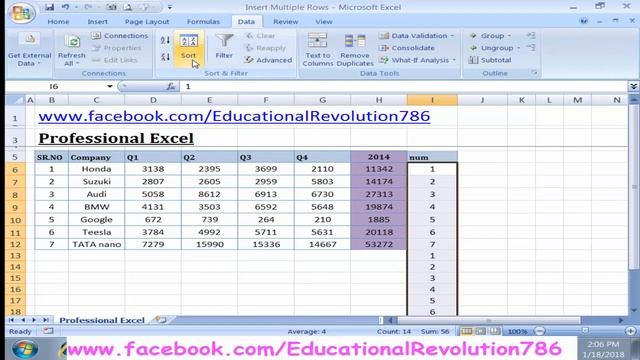Customize Quick Access Toolbar dropdown
Screen dimensions: 640x360
click(x=170, y=7)
